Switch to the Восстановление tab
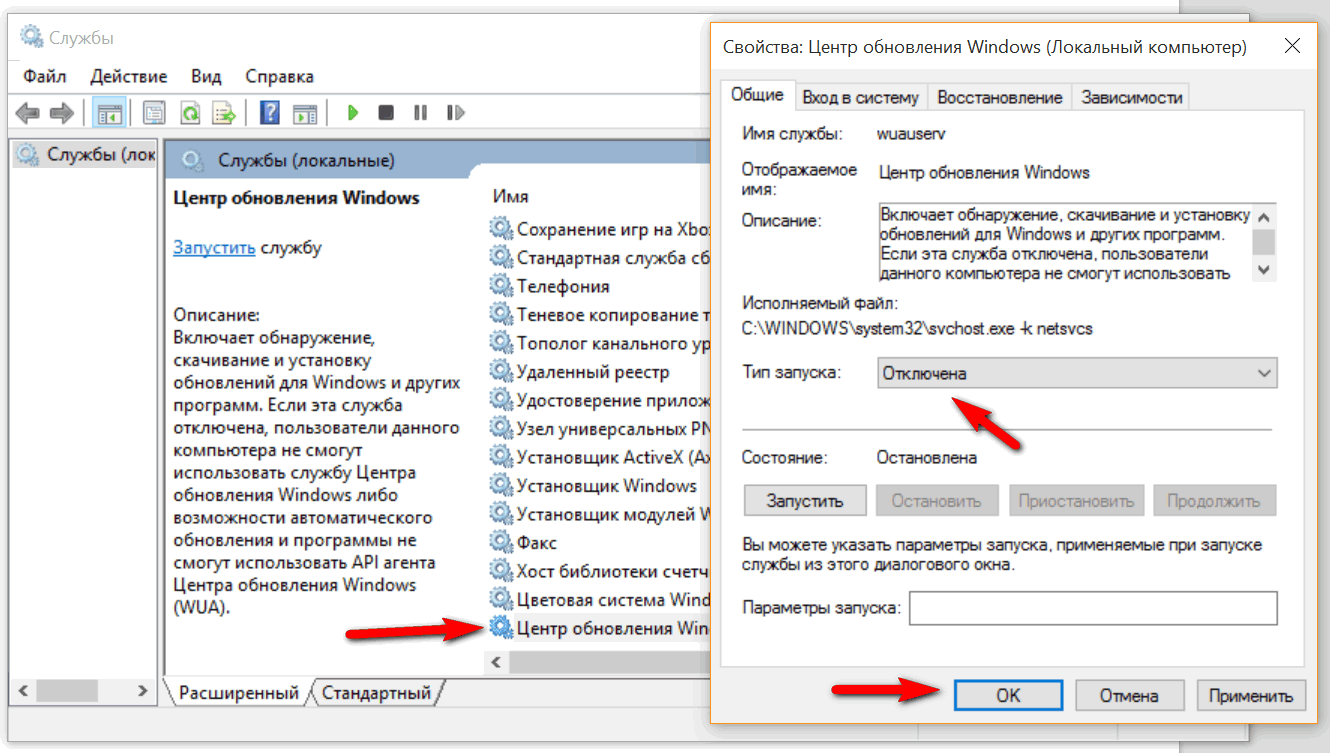 pos(999,97)
